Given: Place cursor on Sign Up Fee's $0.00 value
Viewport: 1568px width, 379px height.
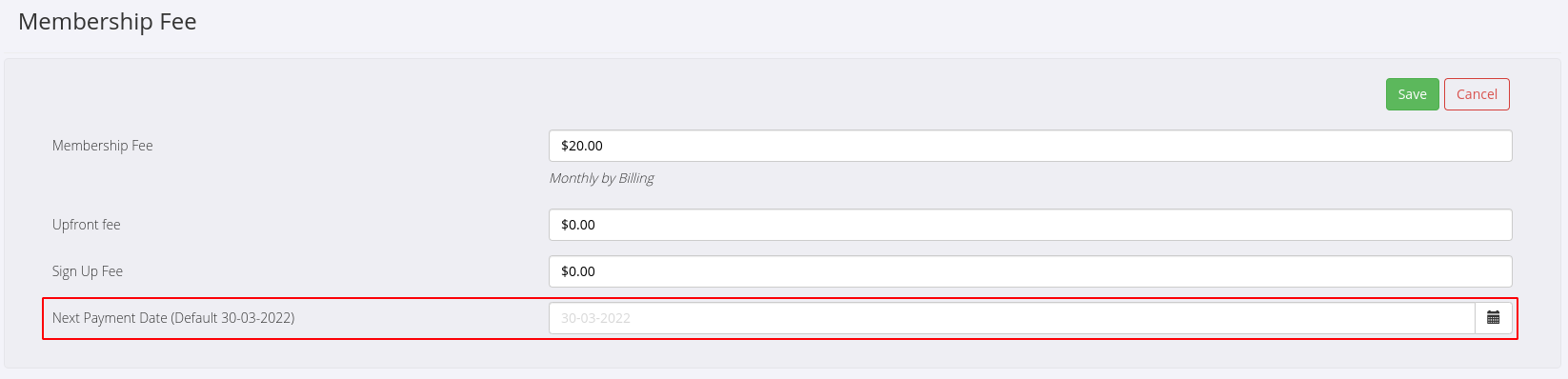Looking at the screenshot, I should pos(578,271).
